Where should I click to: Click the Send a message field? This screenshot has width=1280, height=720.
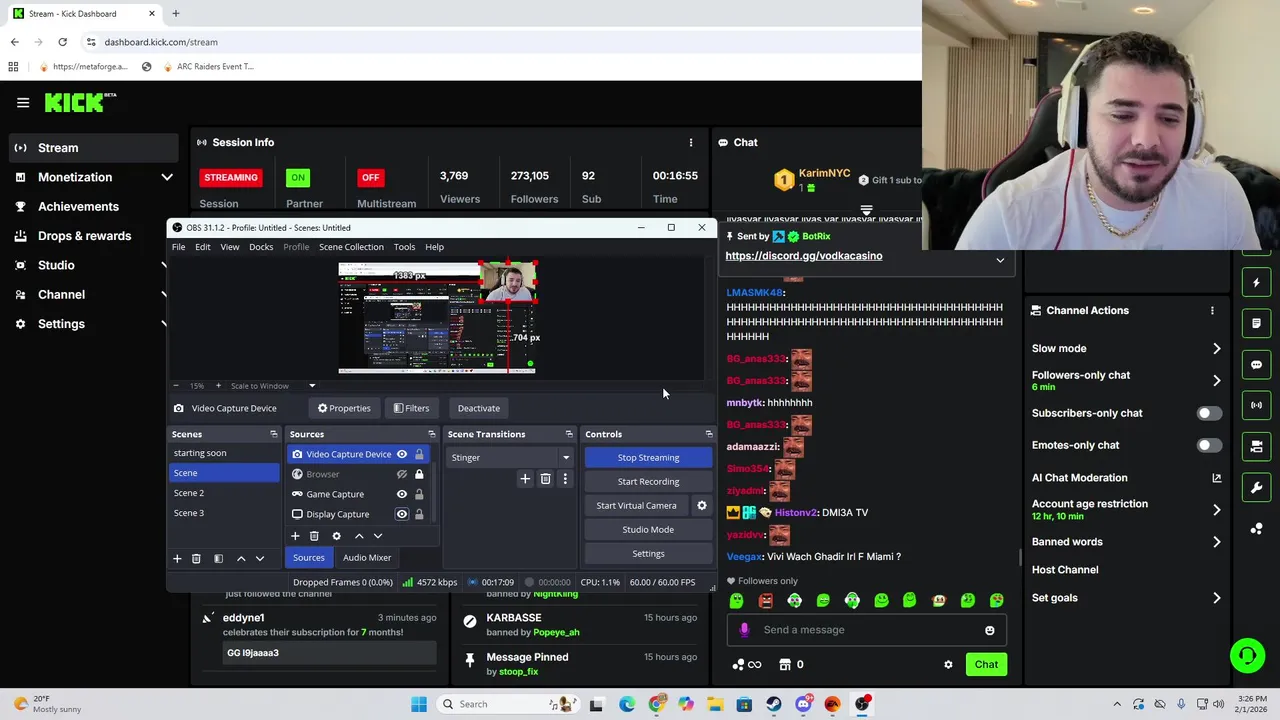[866, 630]
